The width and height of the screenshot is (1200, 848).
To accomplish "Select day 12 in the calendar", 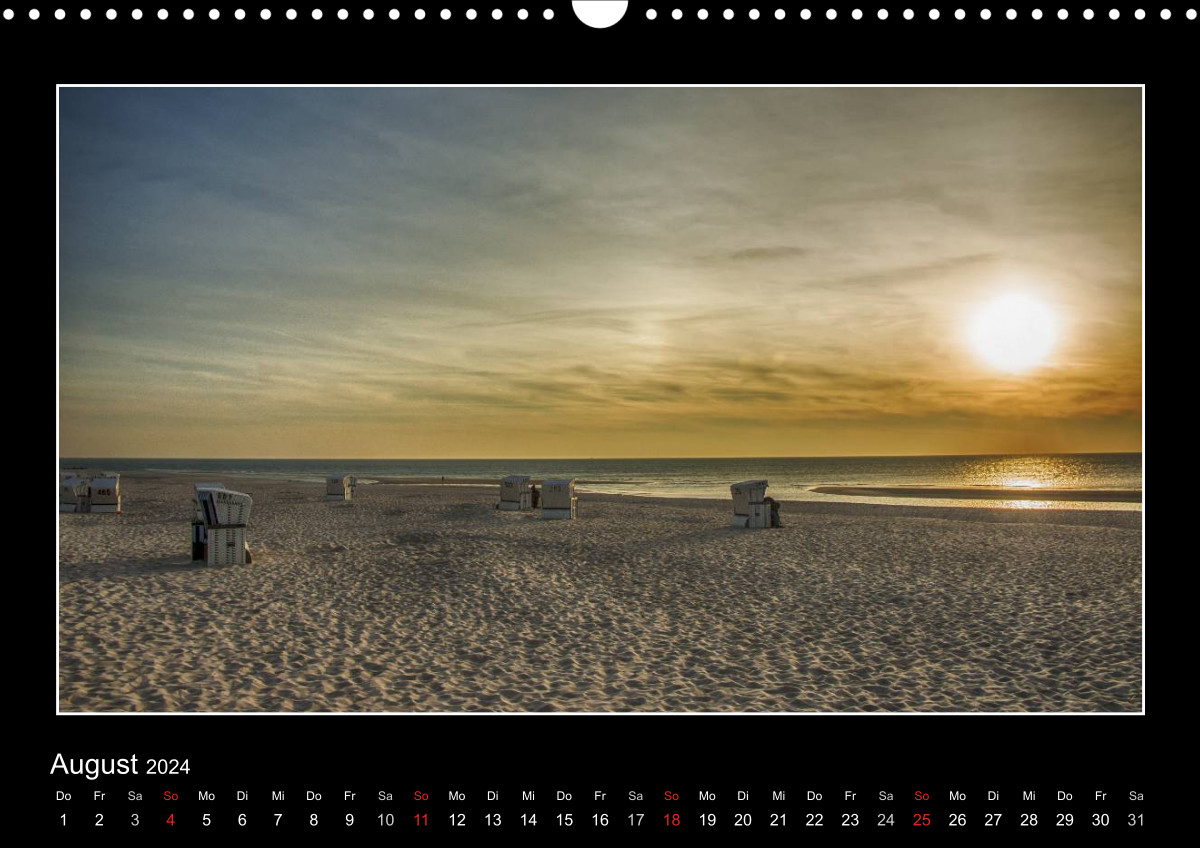I will [457, 820].
